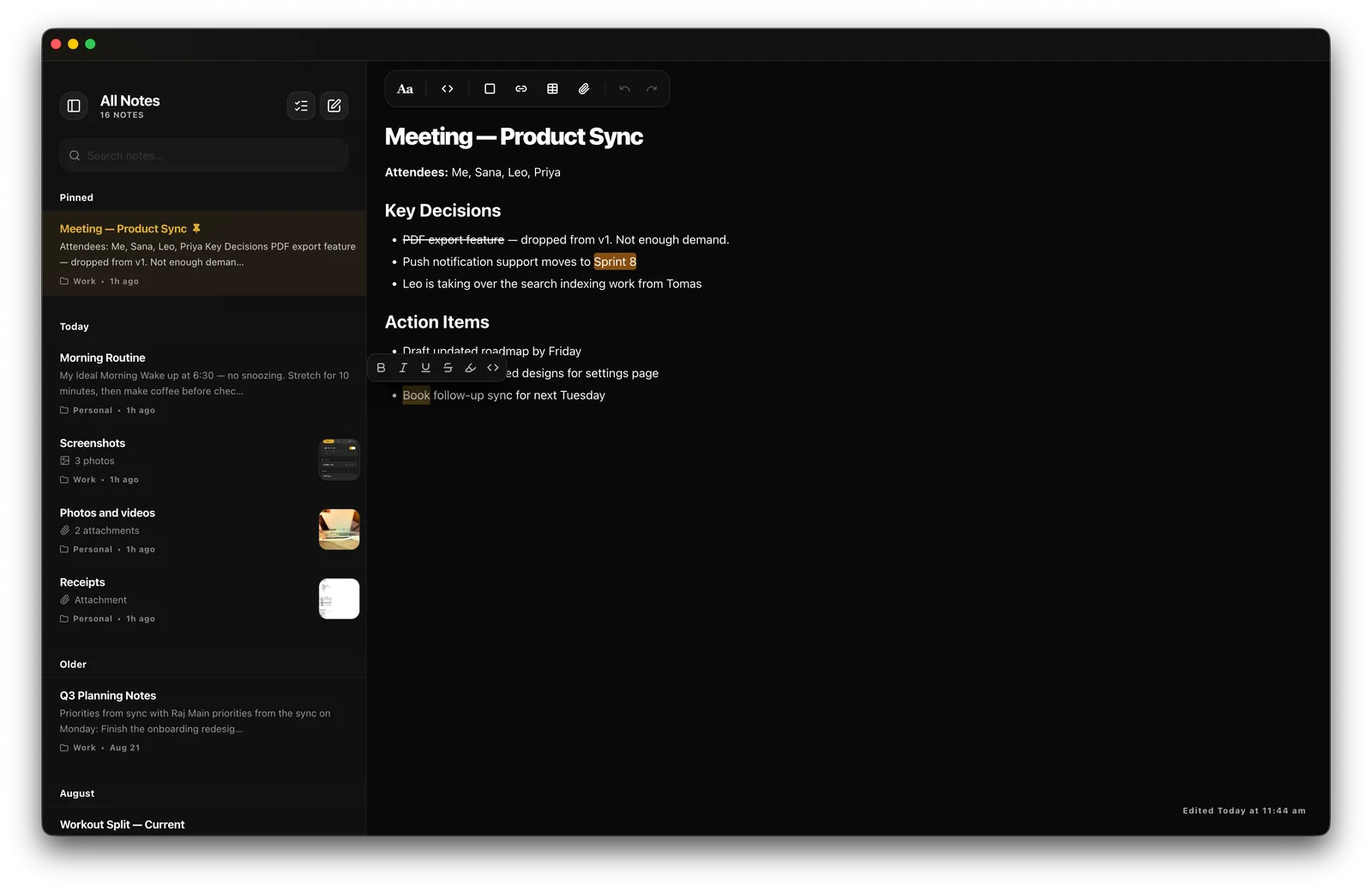The height and width of the screenshot is (891, 1372).
Task: Attach a file with the paperclip icon
Action: 584,89
